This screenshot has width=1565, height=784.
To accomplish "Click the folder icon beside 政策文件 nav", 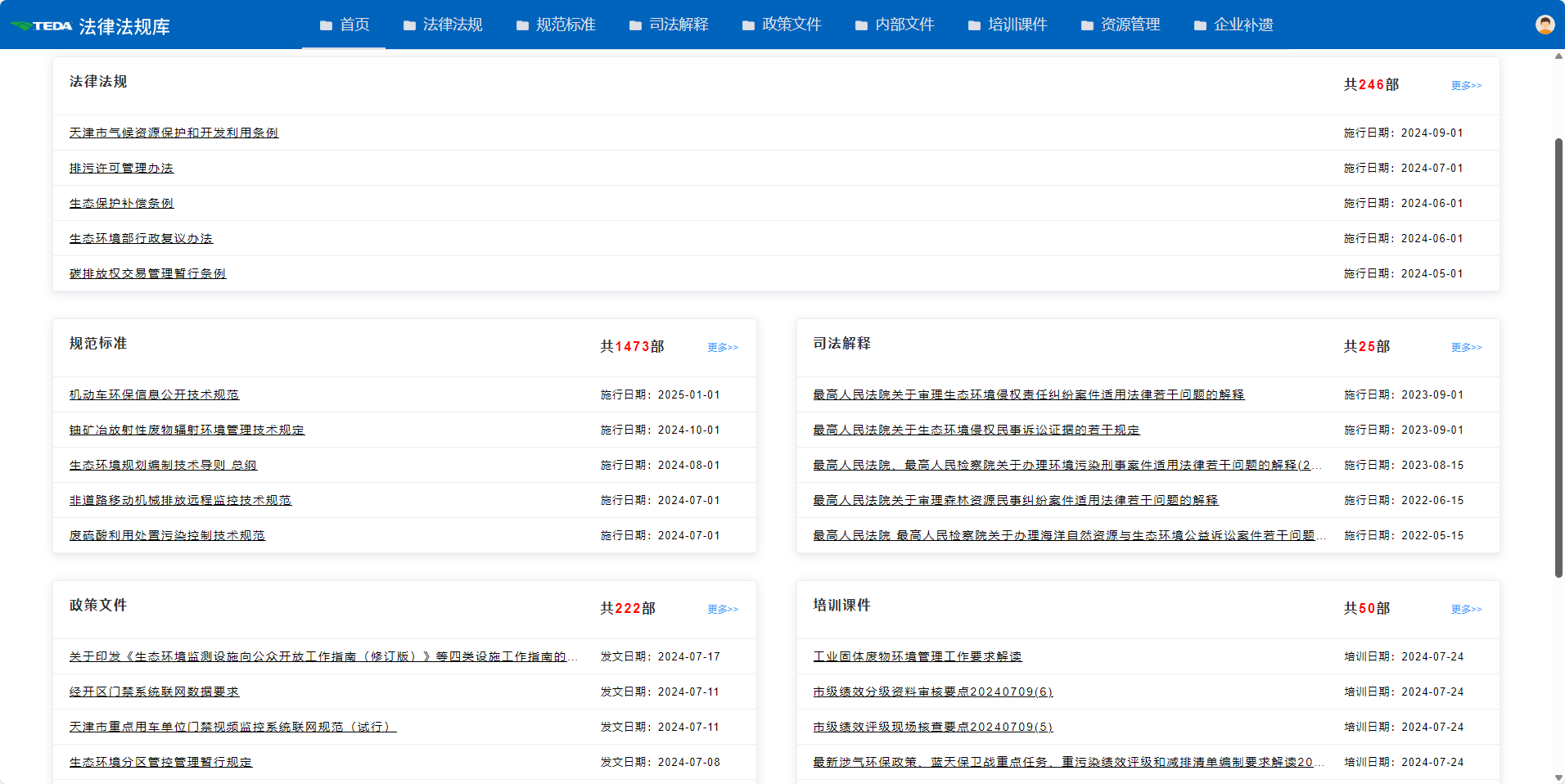I will tap(748, 25).
